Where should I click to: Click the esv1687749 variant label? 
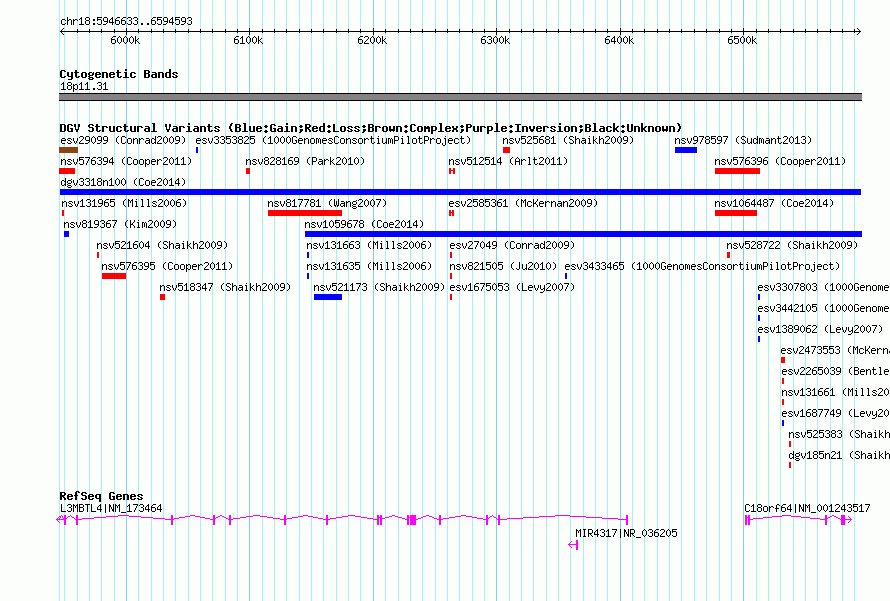tap(835, 413)
